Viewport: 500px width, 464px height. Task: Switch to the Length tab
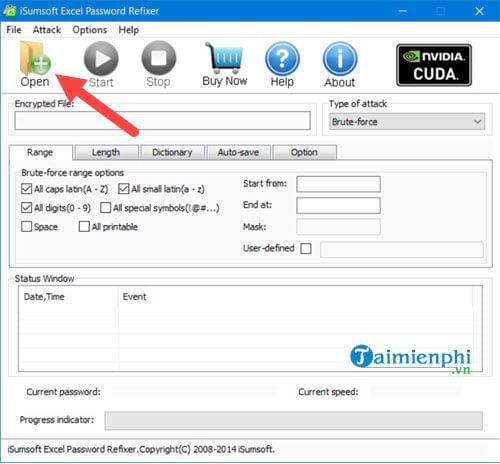coord(106,152)
